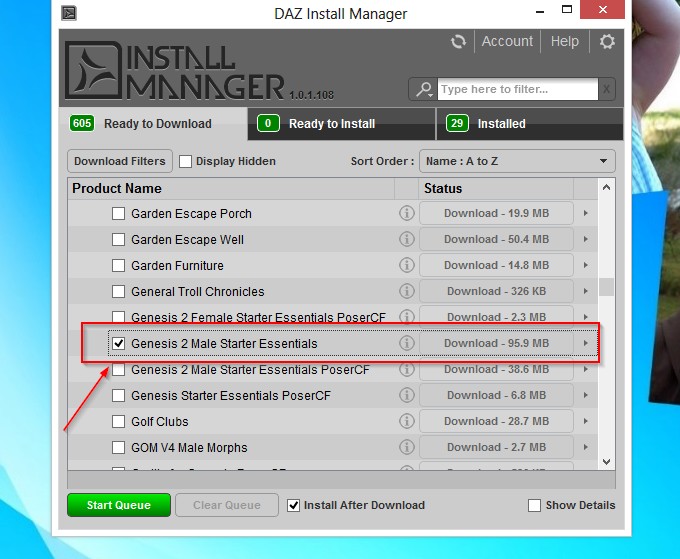The height and width of the screenshot is (559, 680).
Task: Download General Troll Chronicles 326 KB
Action: 497,291
